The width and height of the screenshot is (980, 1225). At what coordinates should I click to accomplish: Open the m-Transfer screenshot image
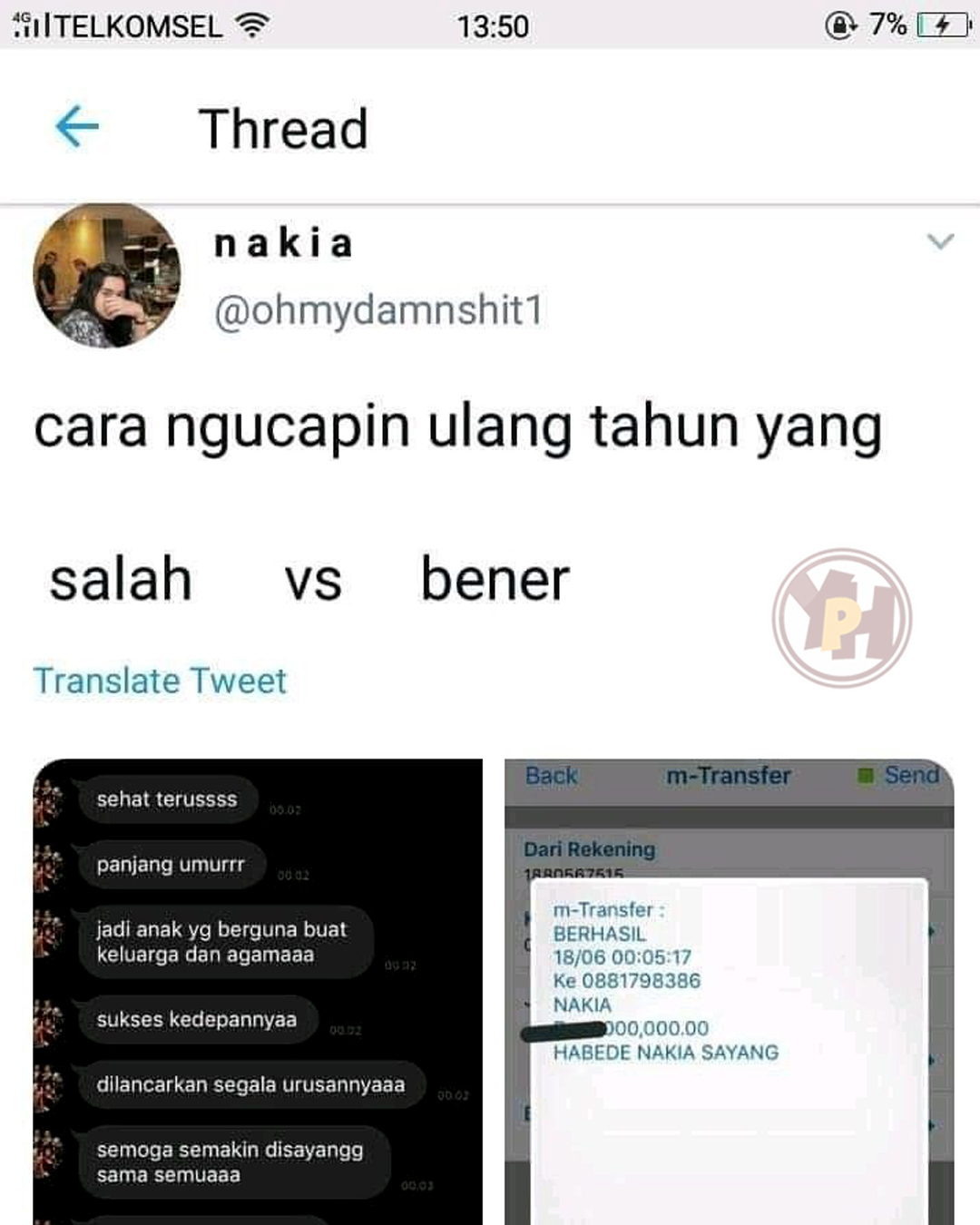click(x=730, y=992)
